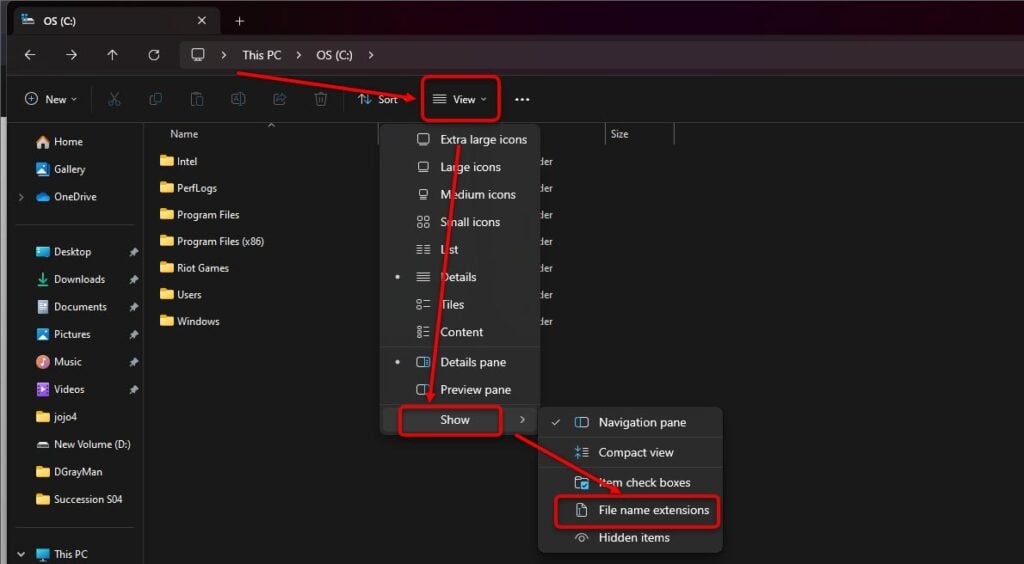Toggle Hidden items visibility
Viewport: 1024px width, 564px height.
[x=634, y=538]
